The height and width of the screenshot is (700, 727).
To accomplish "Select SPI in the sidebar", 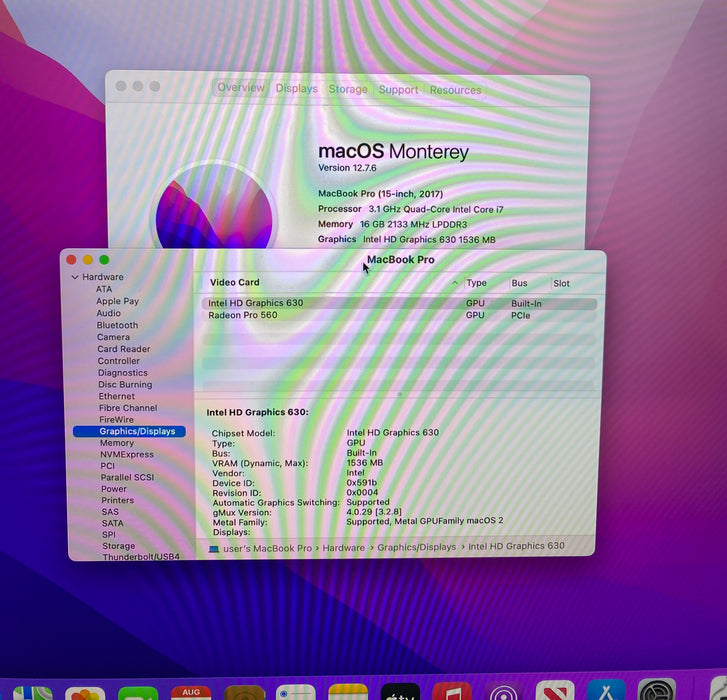I will tap(108, 535).
